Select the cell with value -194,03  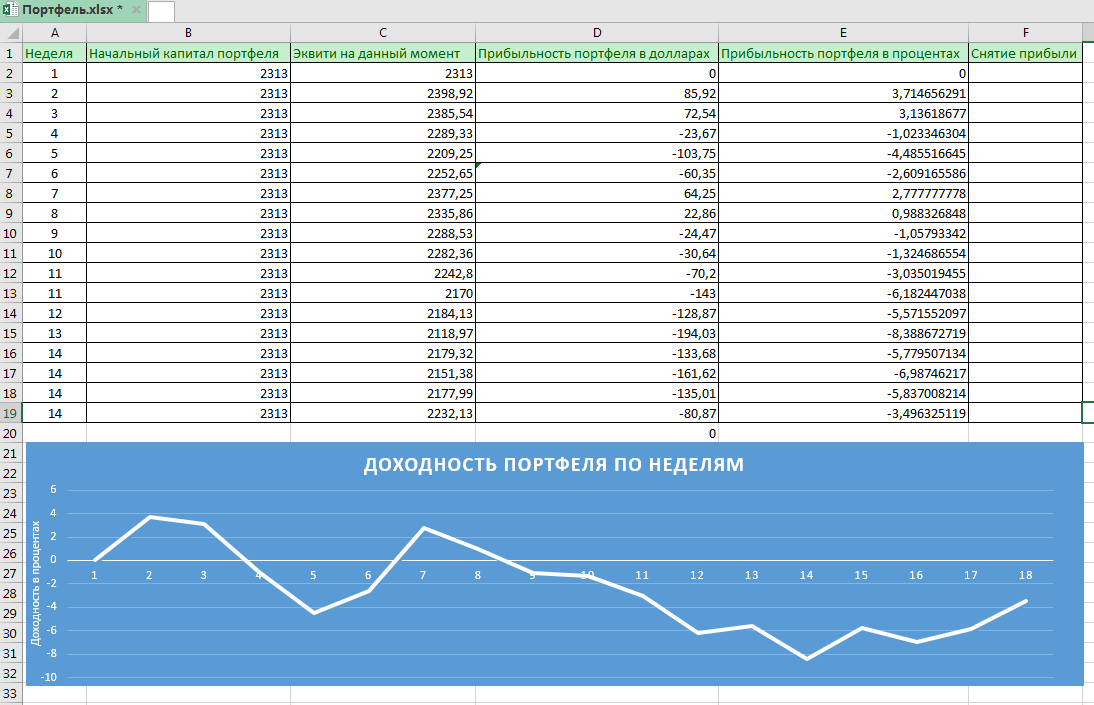pos(596,333)
